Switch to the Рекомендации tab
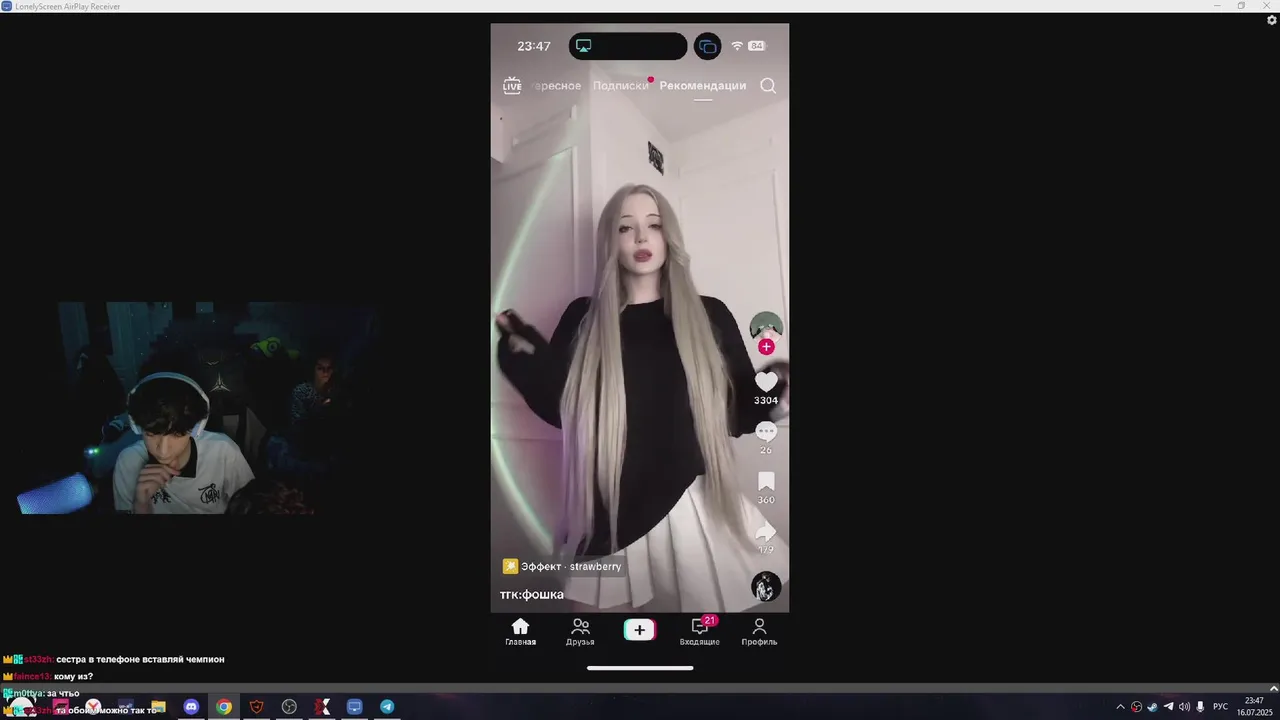1280x720 pixels. (x=703, y=86)
